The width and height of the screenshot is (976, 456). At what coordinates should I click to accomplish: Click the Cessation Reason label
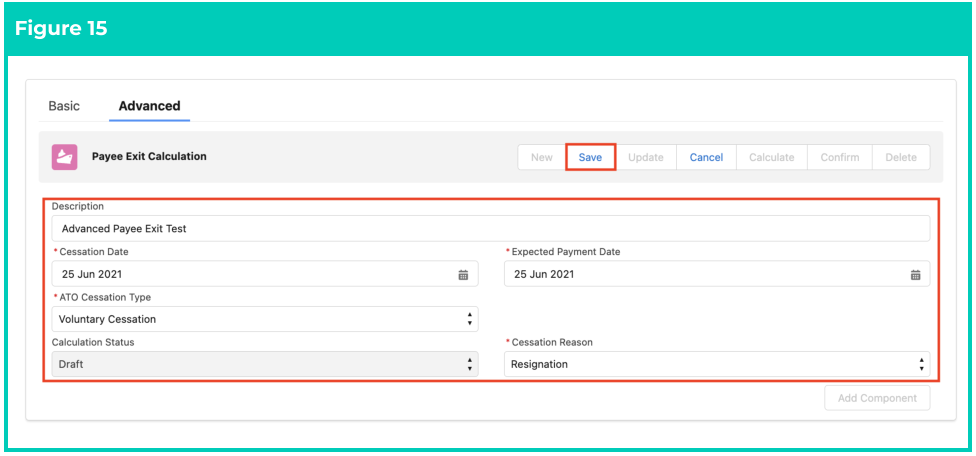point(552,342)
